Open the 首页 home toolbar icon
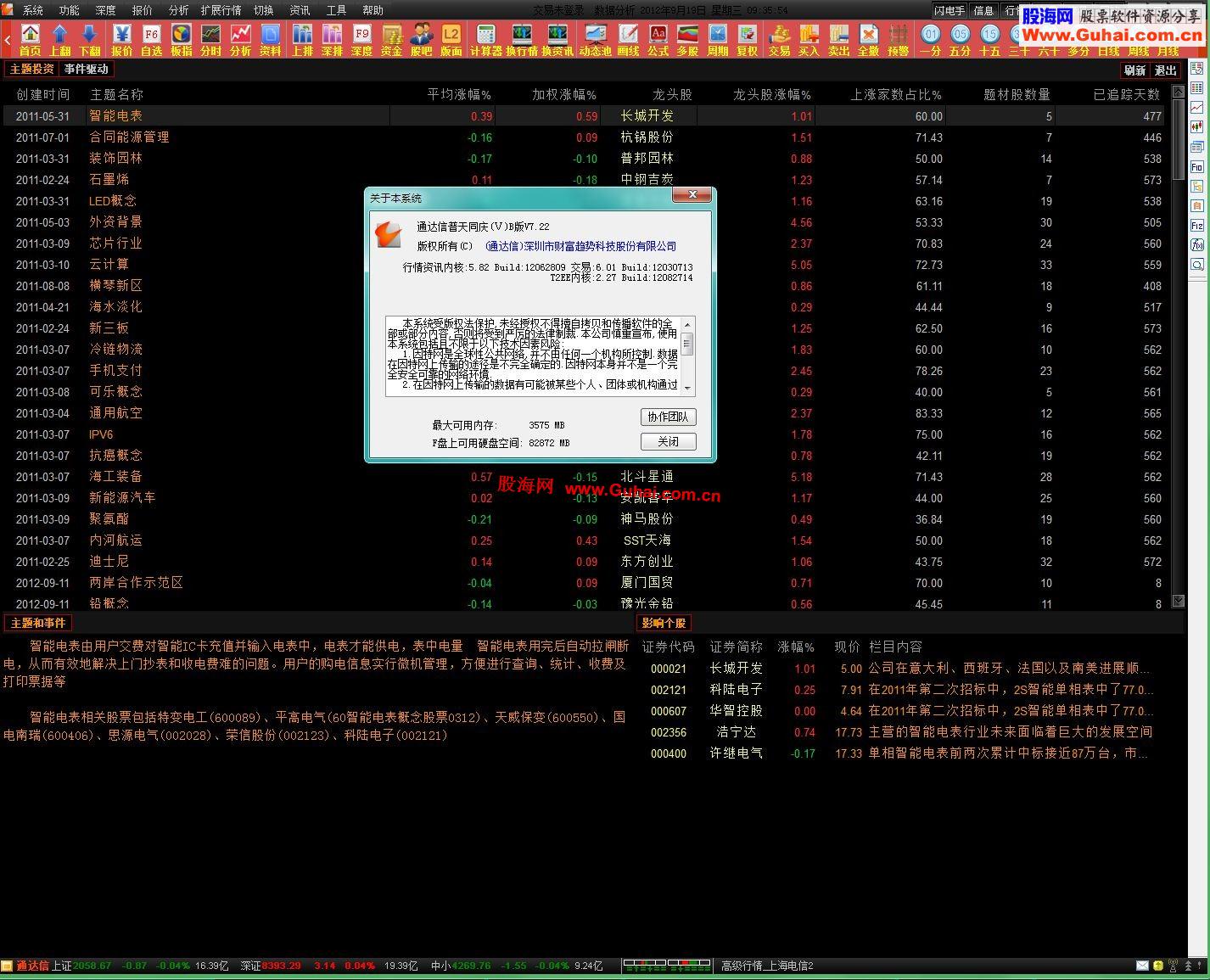Viewport: 1210px width, 980px height. (30, 40)
